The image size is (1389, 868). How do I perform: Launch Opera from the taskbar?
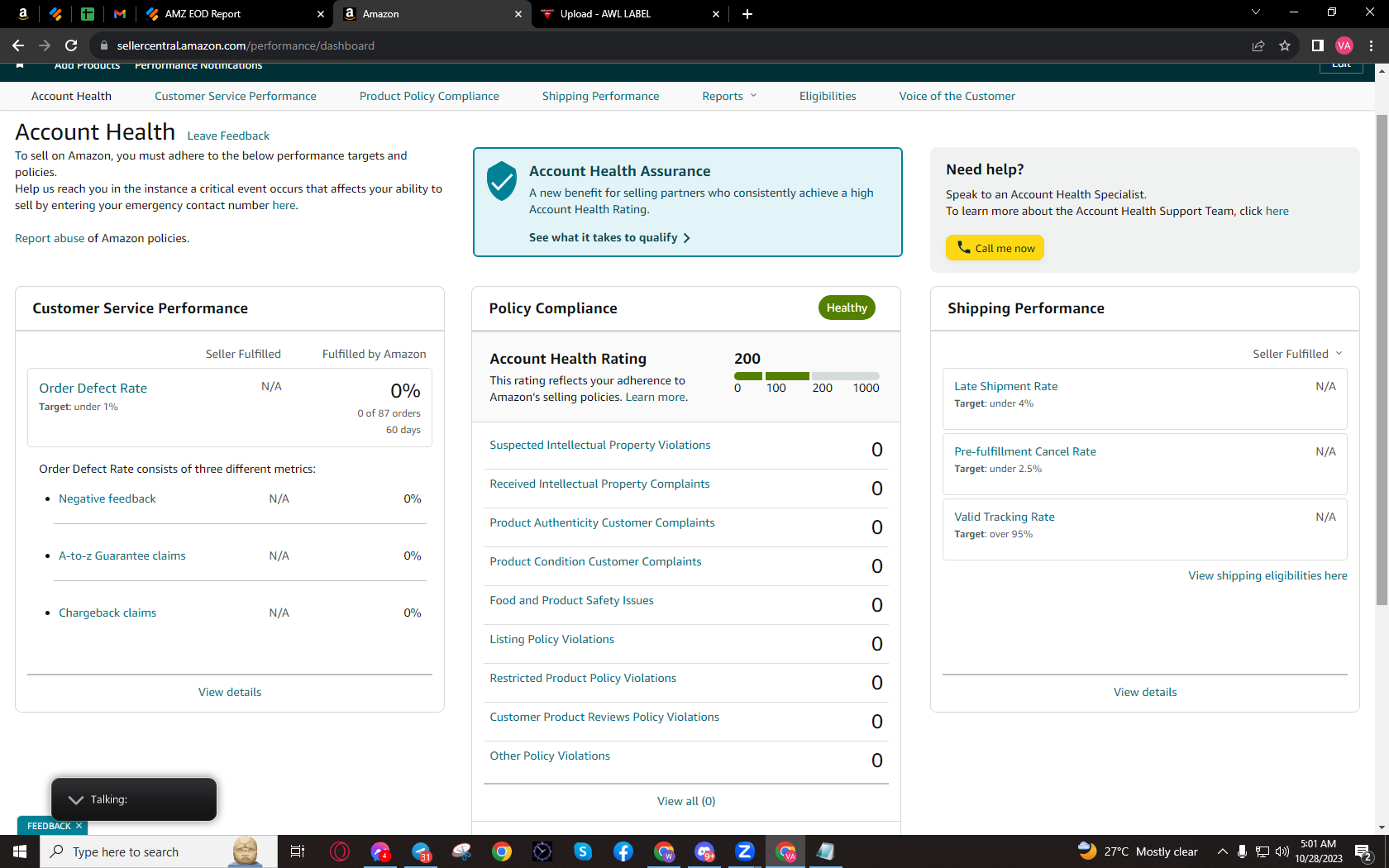[x=340, y=851]
